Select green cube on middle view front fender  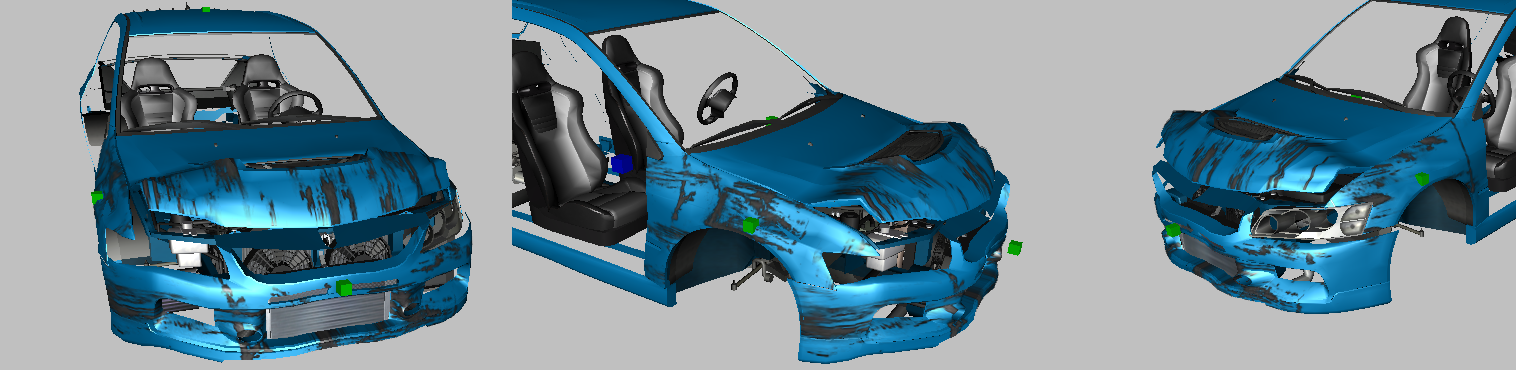pyautogui.click(x=750, y=226)
